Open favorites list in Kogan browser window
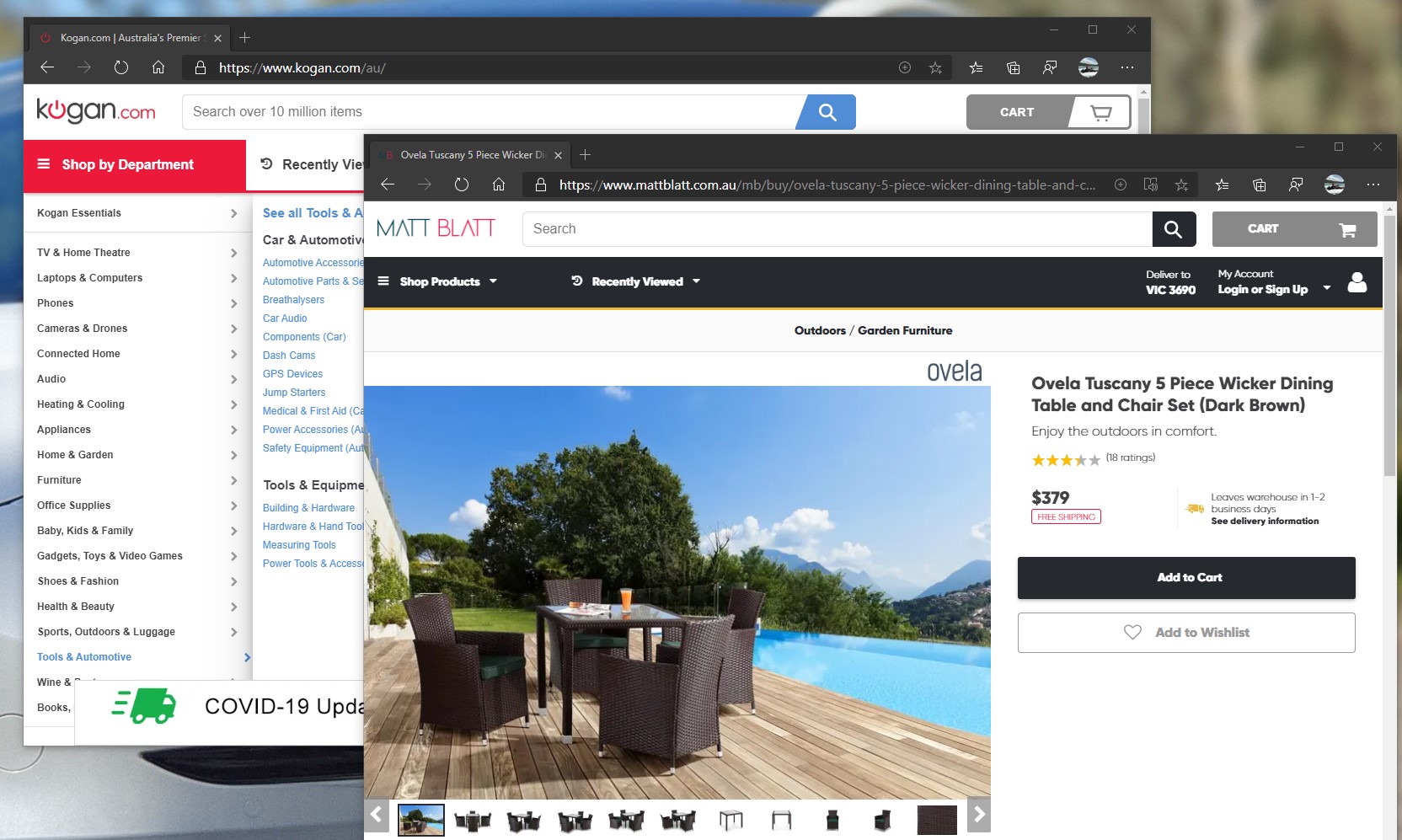1402x840 pixels. 976,67
